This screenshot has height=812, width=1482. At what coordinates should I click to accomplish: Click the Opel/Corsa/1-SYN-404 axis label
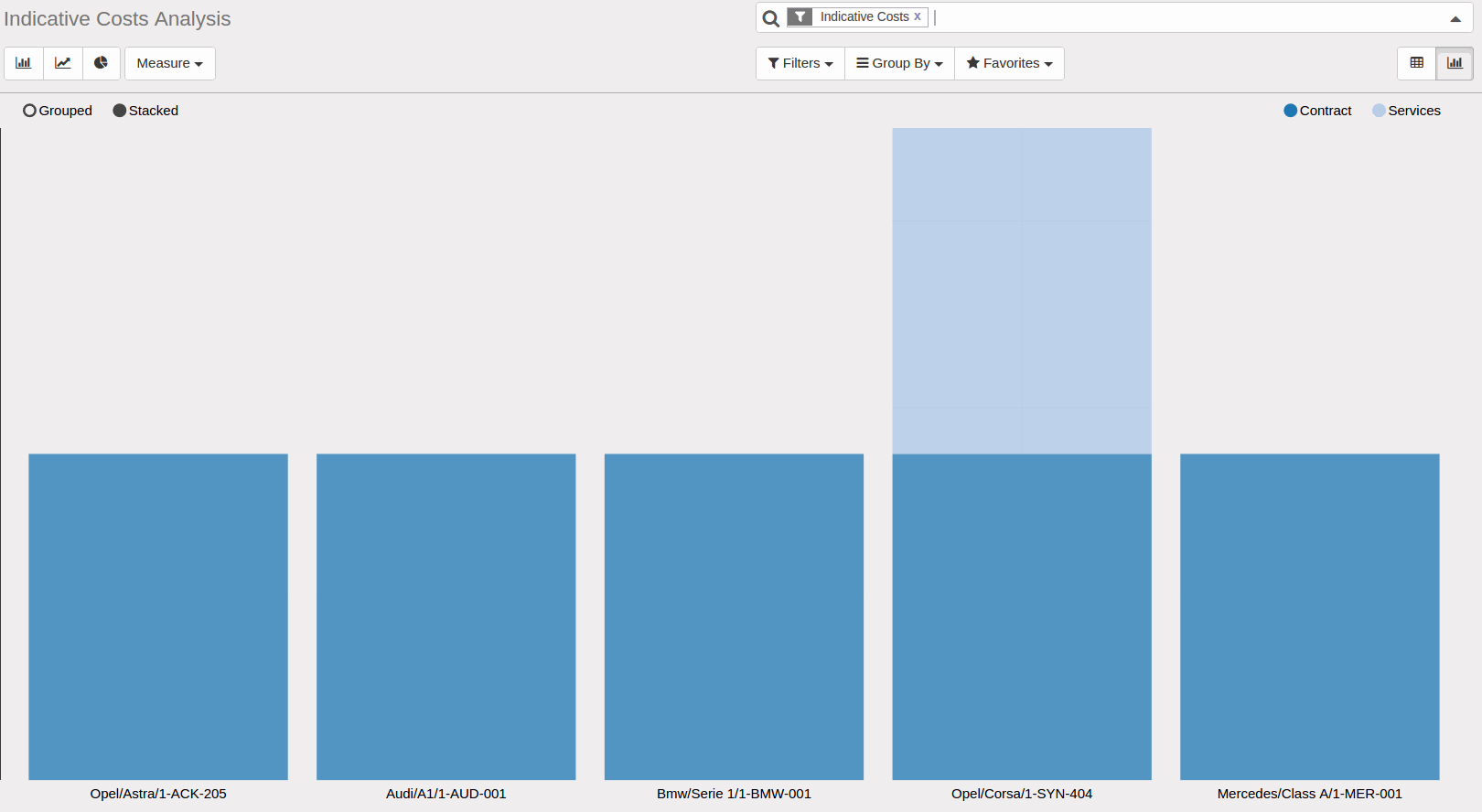coord(1022,794)
